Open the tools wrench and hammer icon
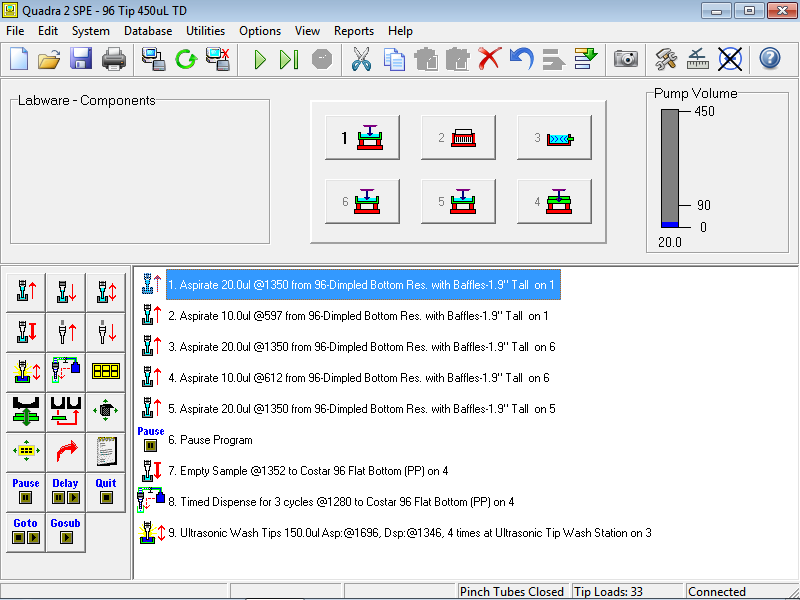 tap(666, 59)
